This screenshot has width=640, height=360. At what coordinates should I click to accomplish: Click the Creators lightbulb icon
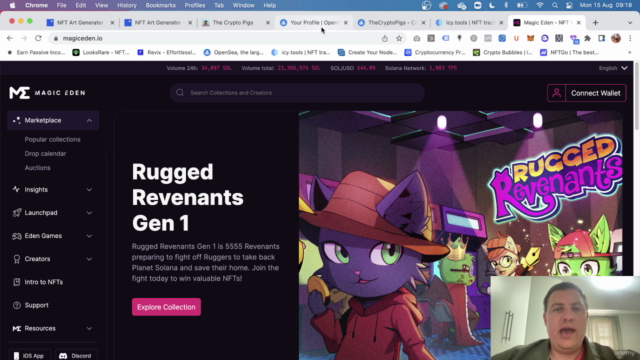[x=17, y=259]
